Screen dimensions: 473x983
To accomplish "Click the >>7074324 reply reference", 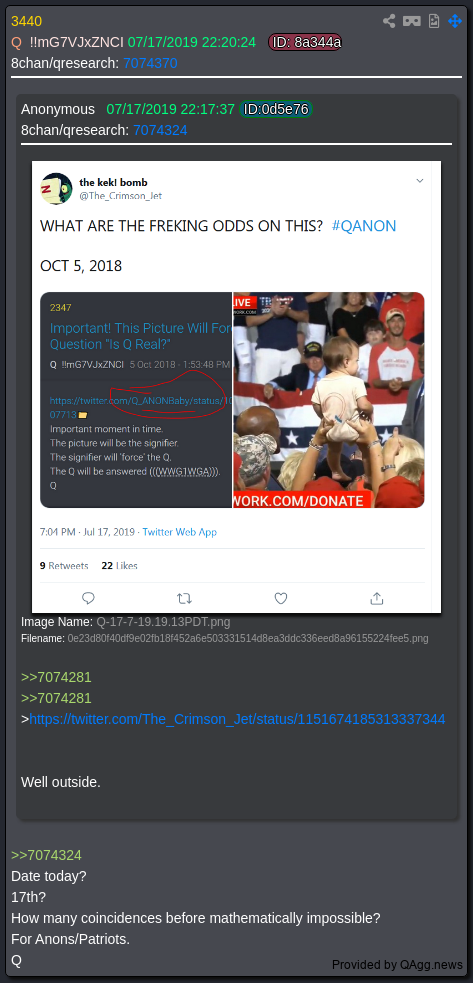I will tap(46, 855).
